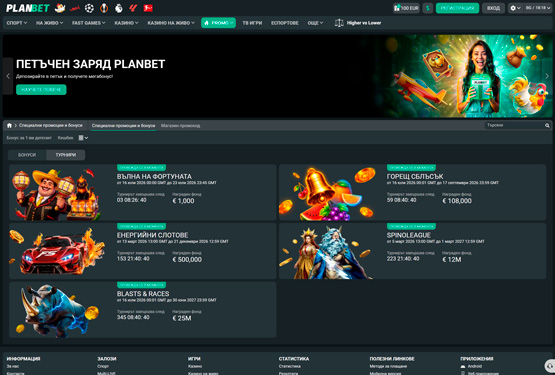
Task: Switch to the ТУРНИРИ tab
Action: [65, 155]
